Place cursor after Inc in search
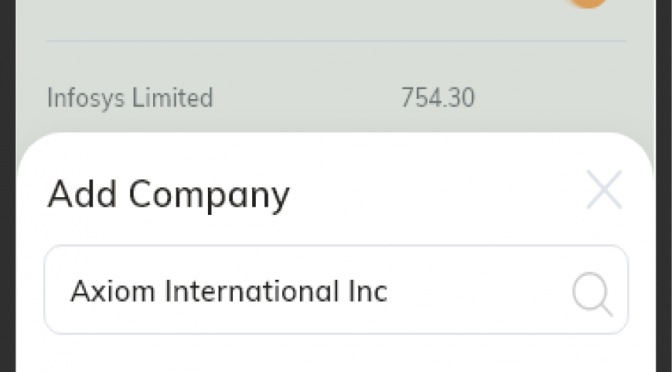Viewport: 672px width, 372px height. click(389, 291)
